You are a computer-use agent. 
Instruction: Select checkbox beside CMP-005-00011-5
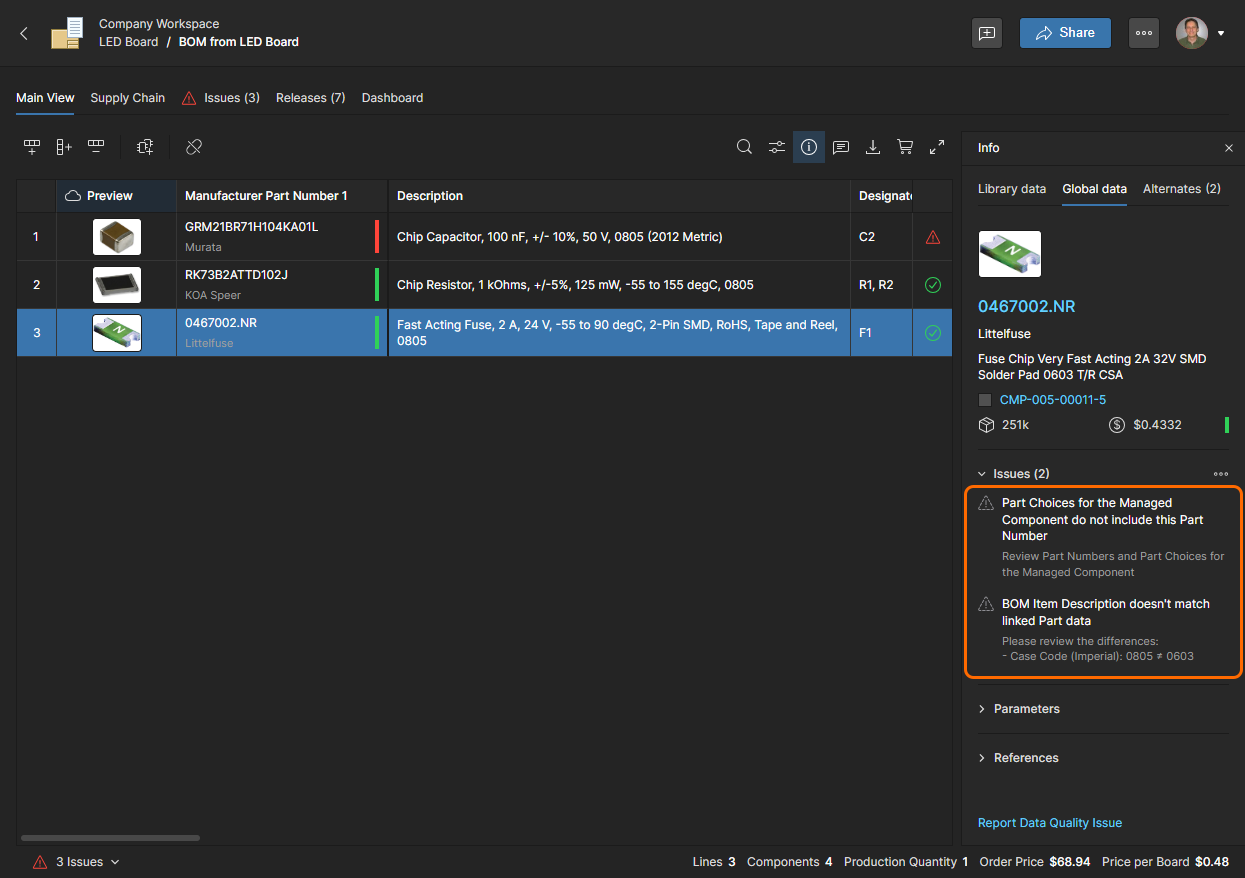(x=985, y=400)
